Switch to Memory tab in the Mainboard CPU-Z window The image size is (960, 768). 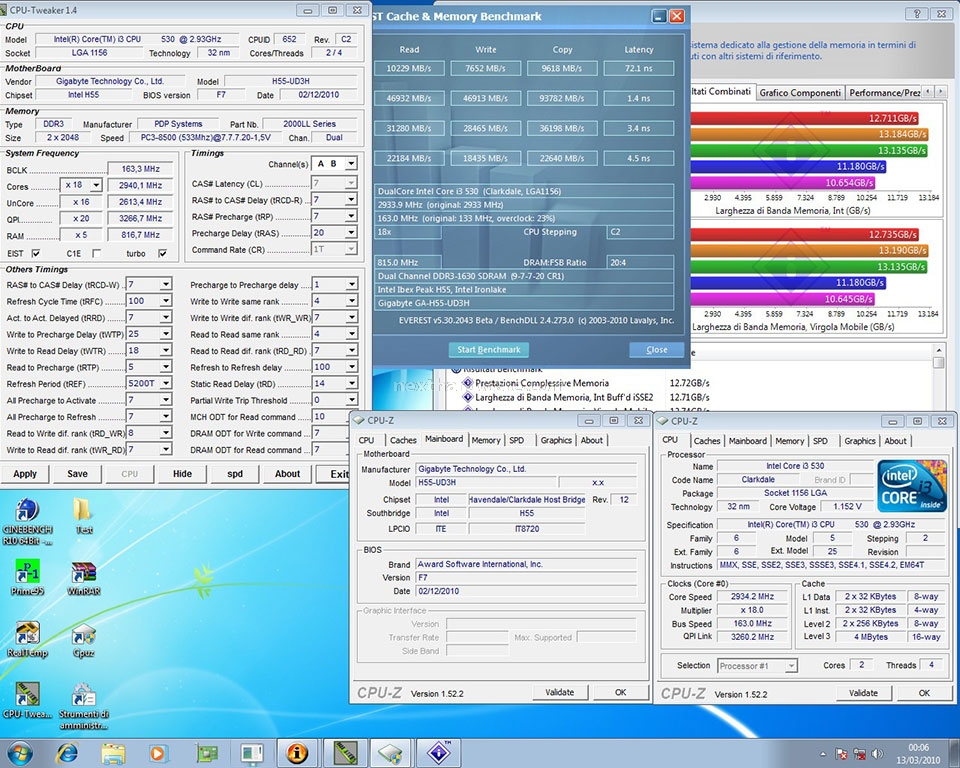pyautogui.click(x=486, y=440)
